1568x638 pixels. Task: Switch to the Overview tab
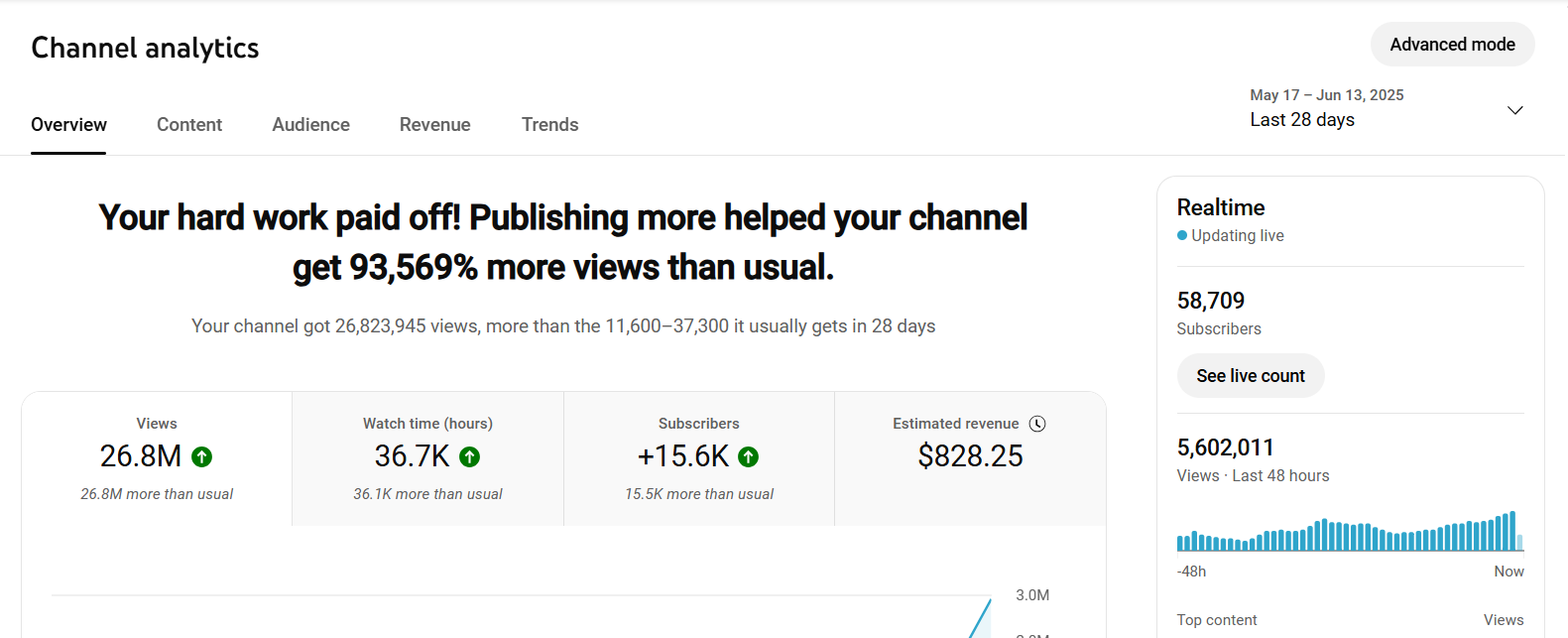[68, 125]
